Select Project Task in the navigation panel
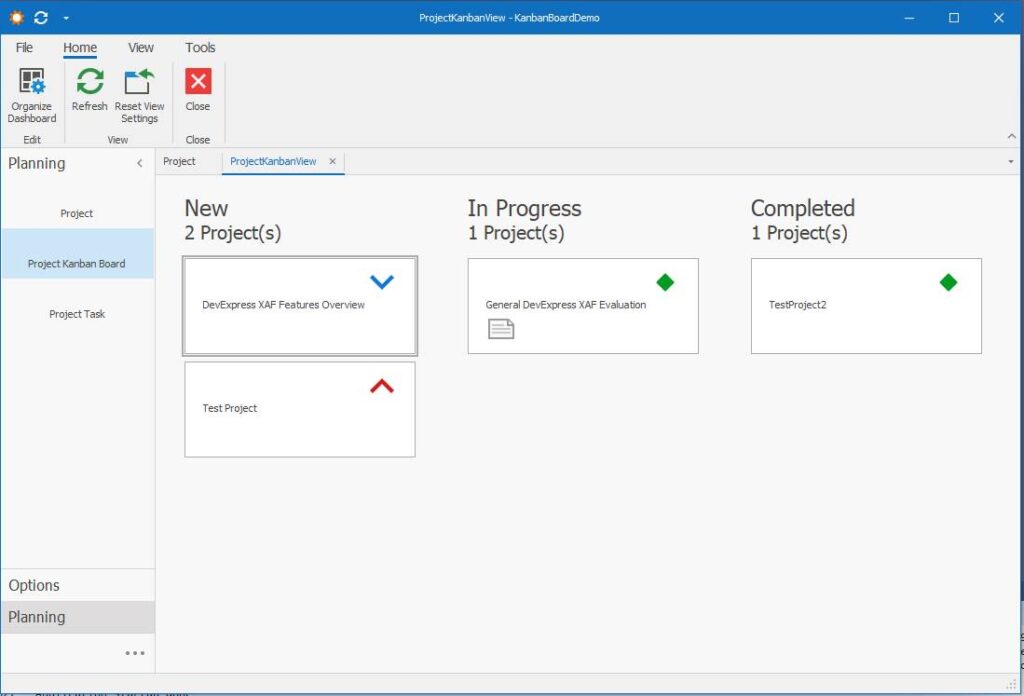The image size is (1024, 696). tap(77, 314)
